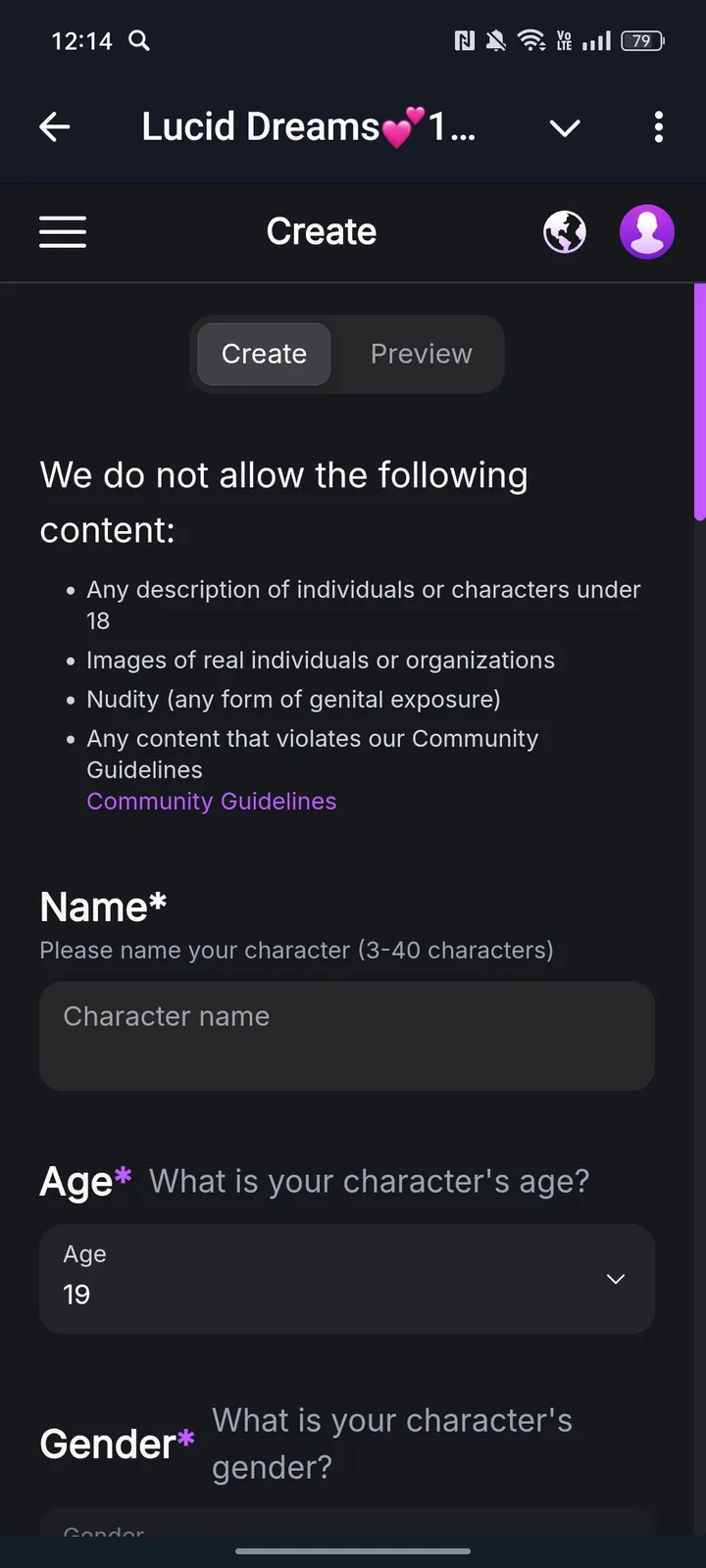
Task: Select the Create tab
Action: [264, 354]
